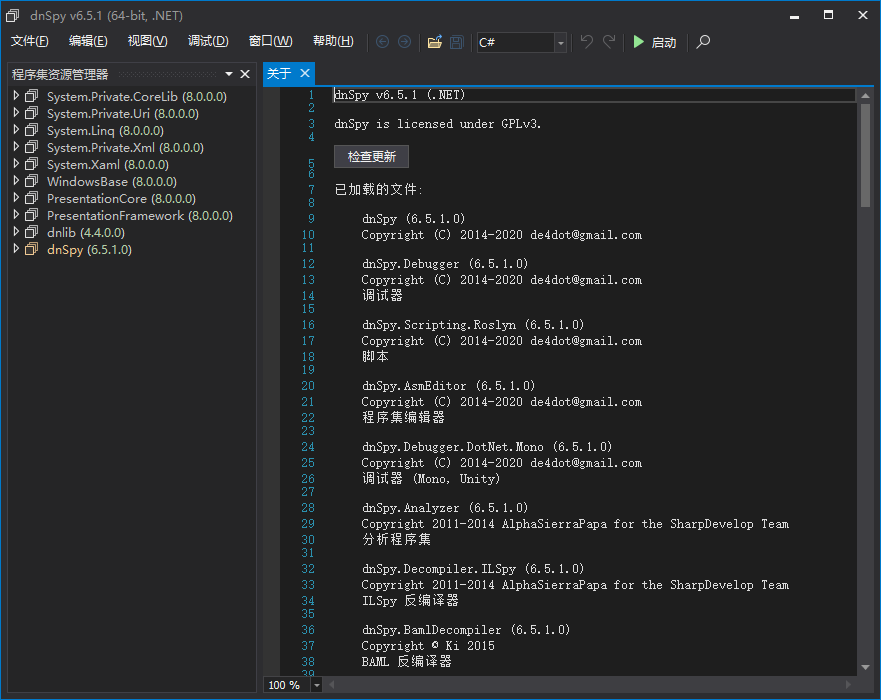Click the System.Private.Xml assembly icon
The height and width of the screenshot is (700, 881).
pos(32,147)
